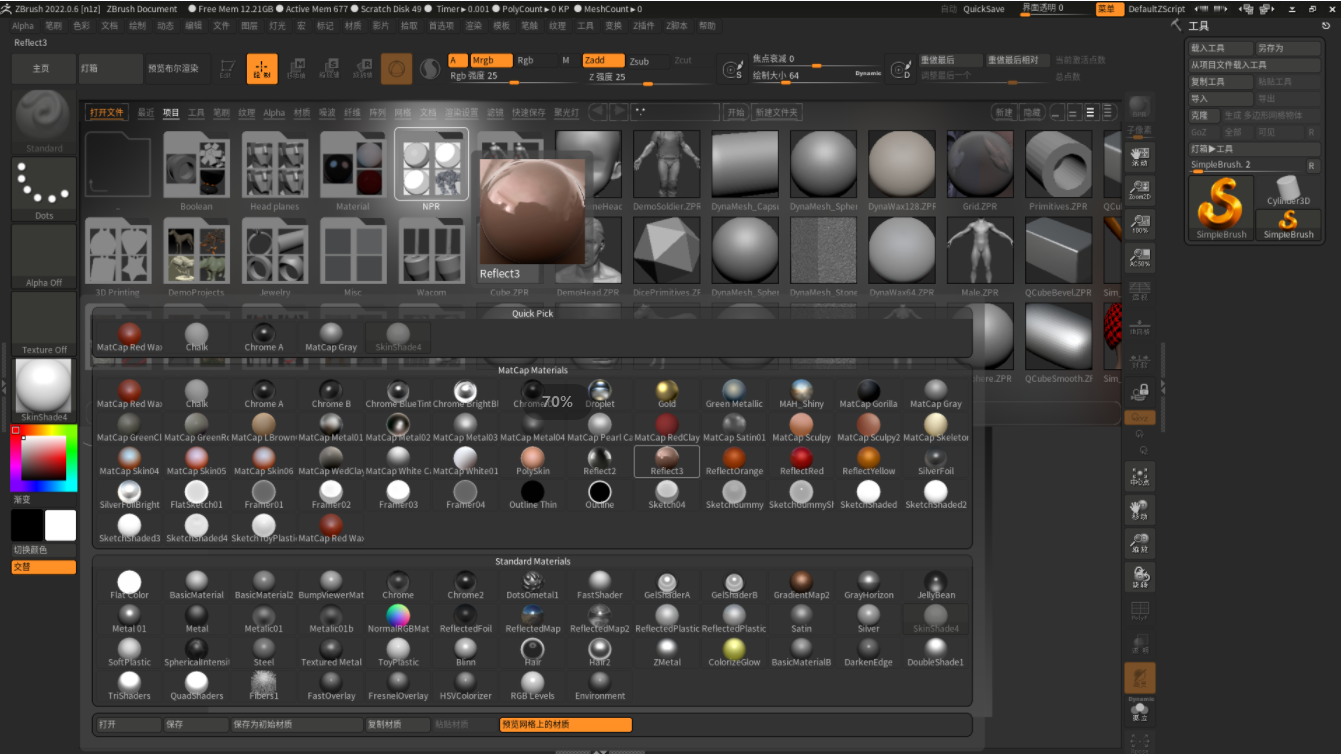Click the 另存为 button in the tool panel

[1287, 48]
